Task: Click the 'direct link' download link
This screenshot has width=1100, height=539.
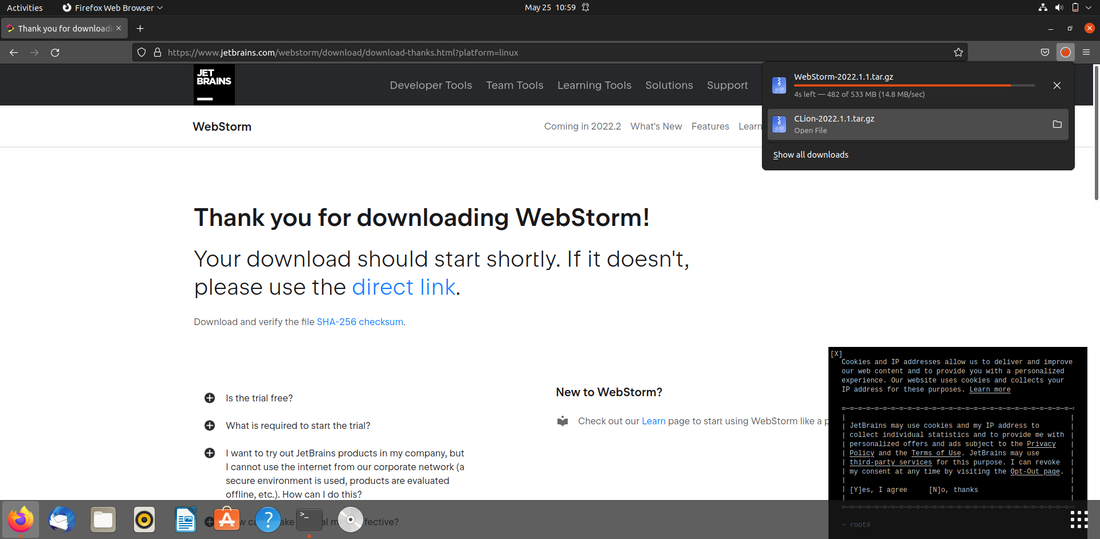Action: click(x=403, y=287)
